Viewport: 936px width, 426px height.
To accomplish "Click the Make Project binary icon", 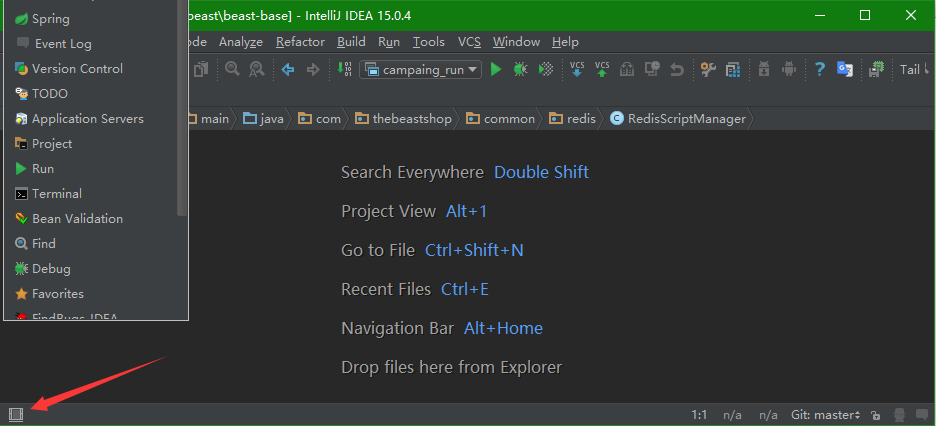I will (x=344, y=69).
